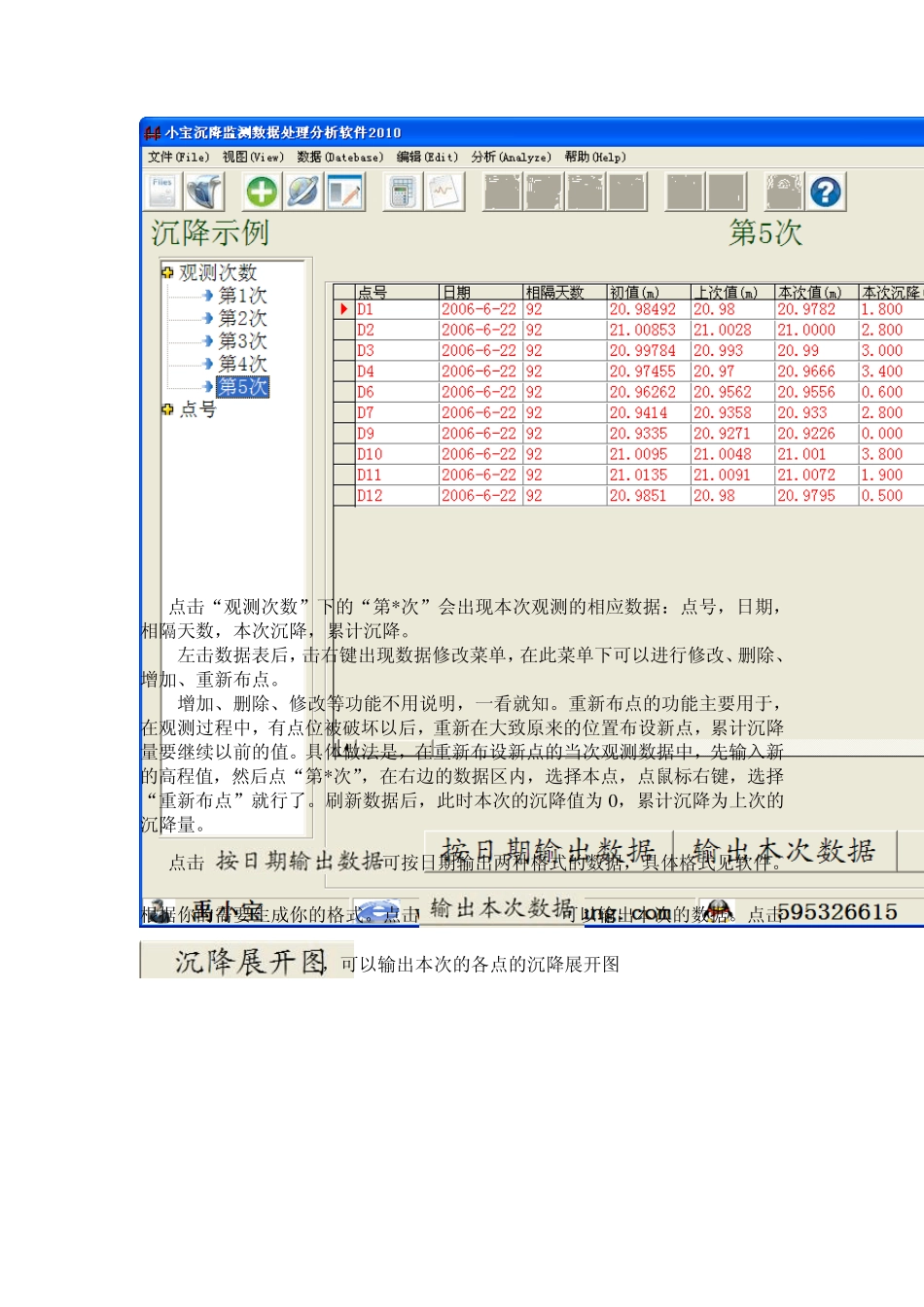
Task: Click initial value cell 21.00853
Action: point(649,331)
